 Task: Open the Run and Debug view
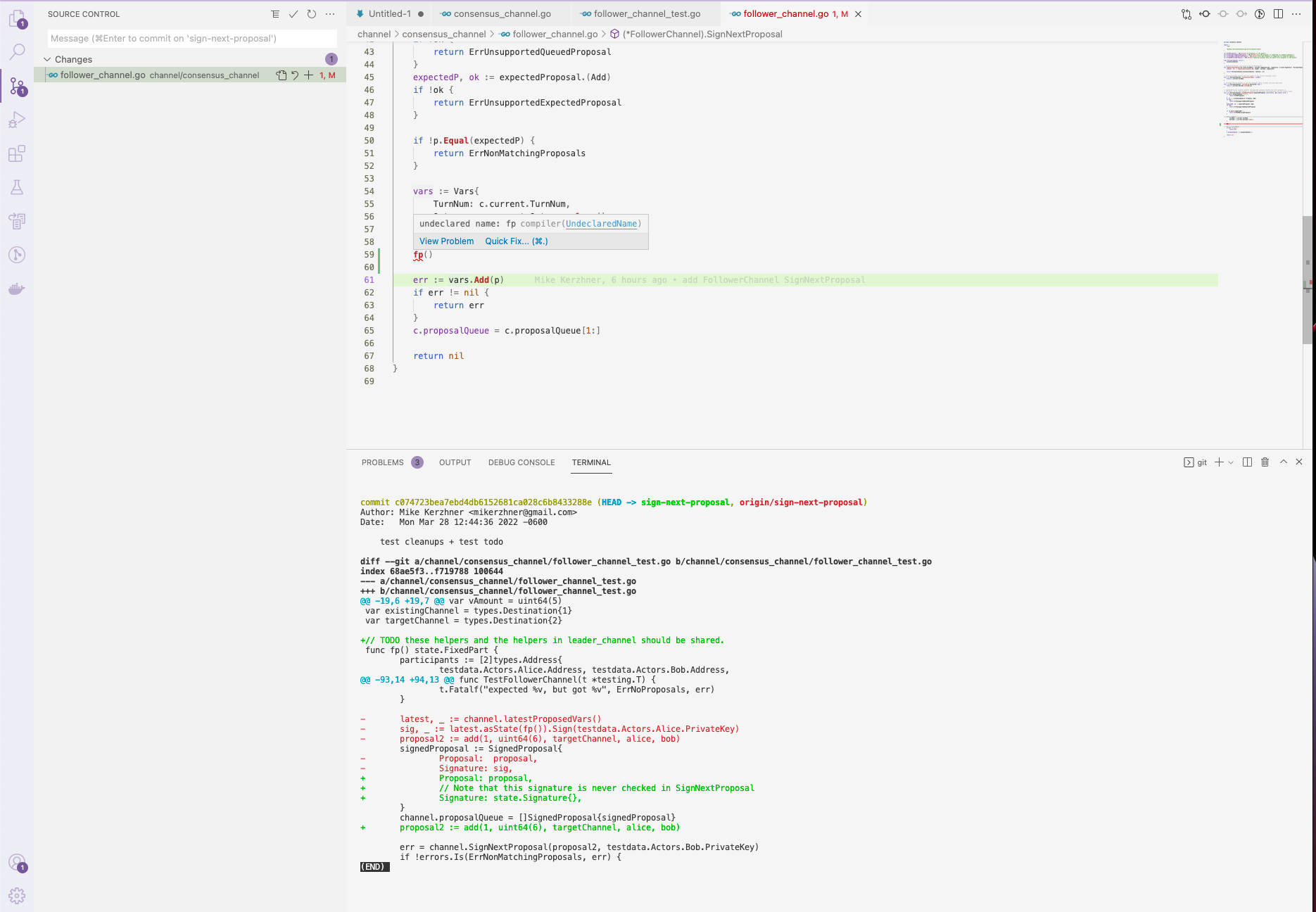(17, 120)
